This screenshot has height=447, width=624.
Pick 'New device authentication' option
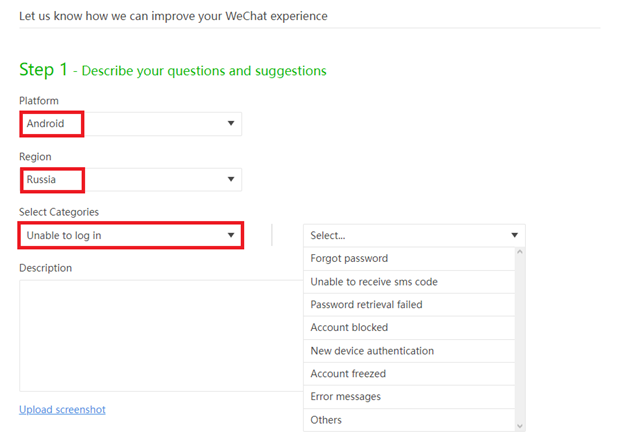pos(409,351)
